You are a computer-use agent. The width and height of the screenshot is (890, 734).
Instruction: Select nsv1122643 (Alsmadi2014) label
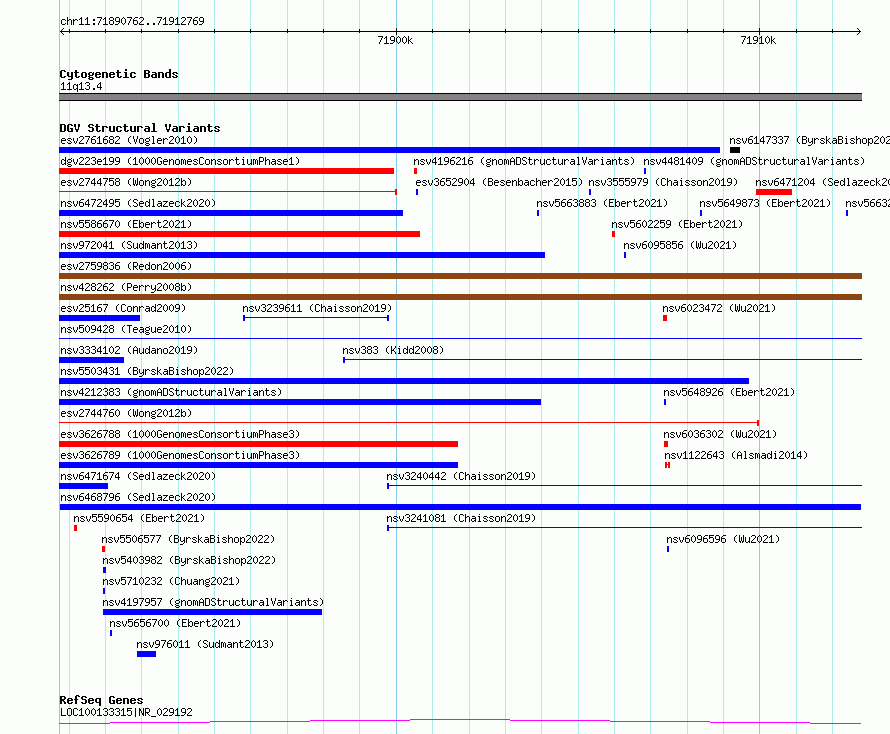[x=736, y=455]
